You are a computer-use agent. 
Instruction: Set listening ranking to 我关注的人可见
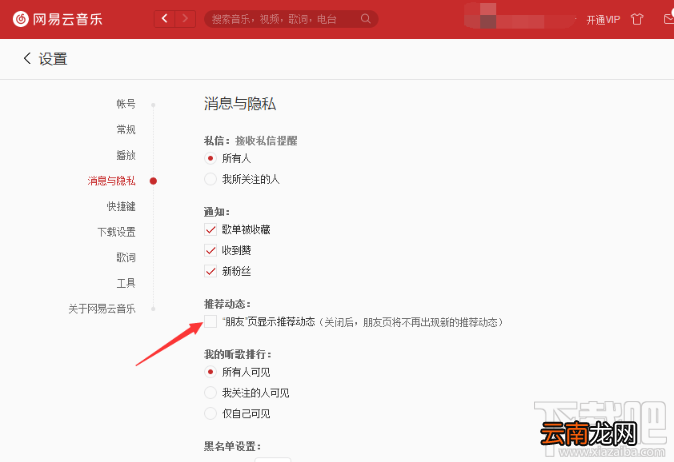pos(210,392)
